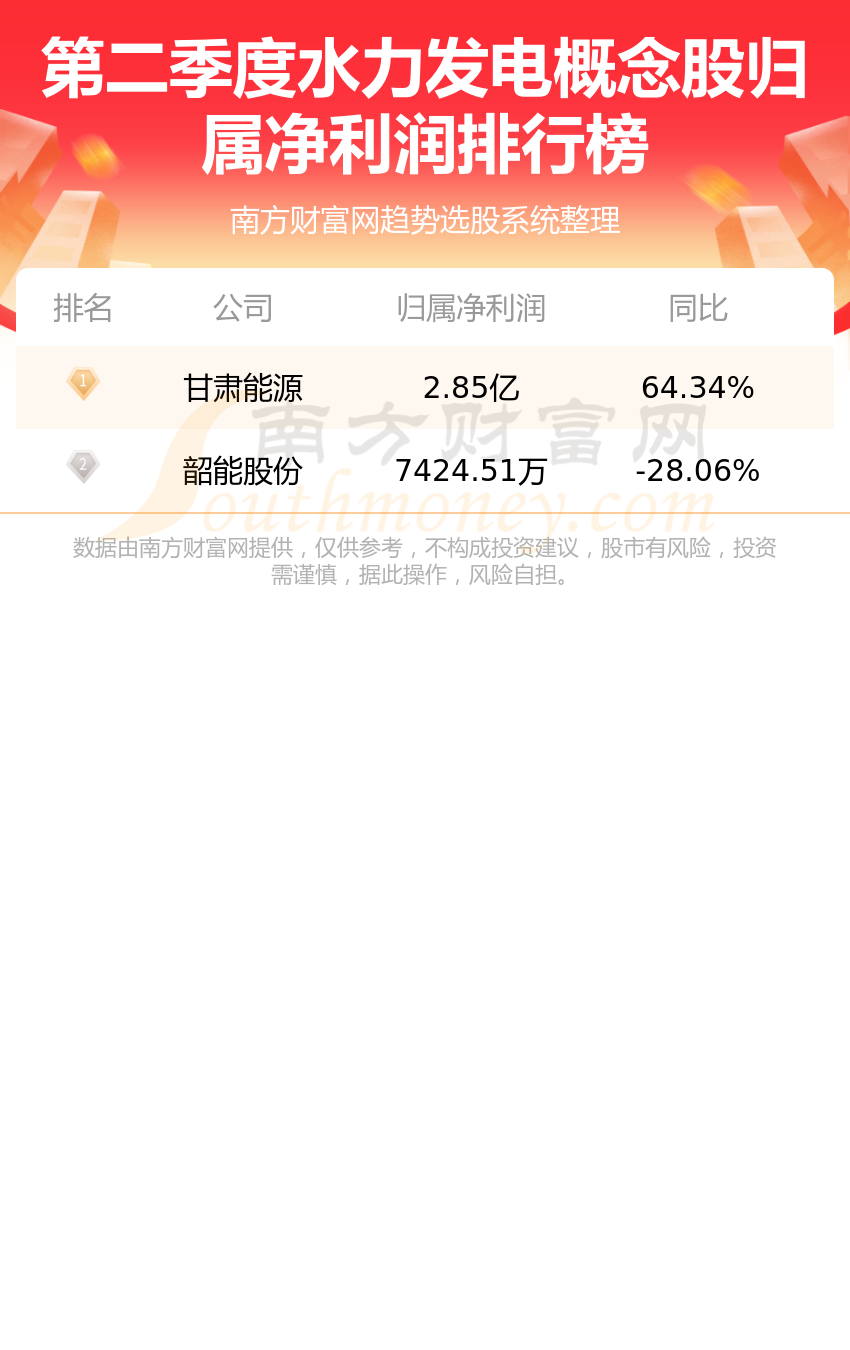Click the disclaimer text below the table
Image resolution: width=850 pixels, height=1350 pixels.
[x=425, y=561]
